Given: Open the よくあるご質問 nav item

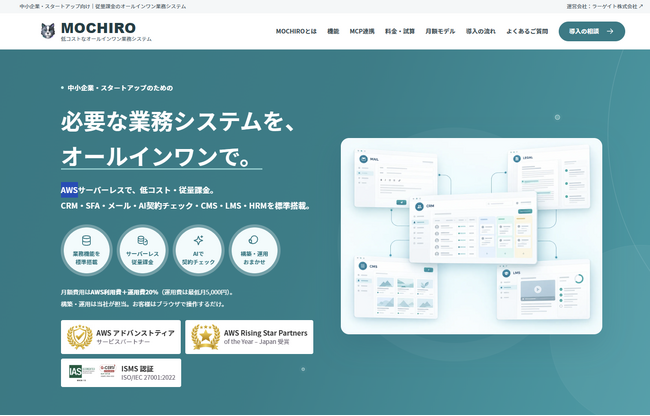Looking at the screenshot, I should coord(527,31).
